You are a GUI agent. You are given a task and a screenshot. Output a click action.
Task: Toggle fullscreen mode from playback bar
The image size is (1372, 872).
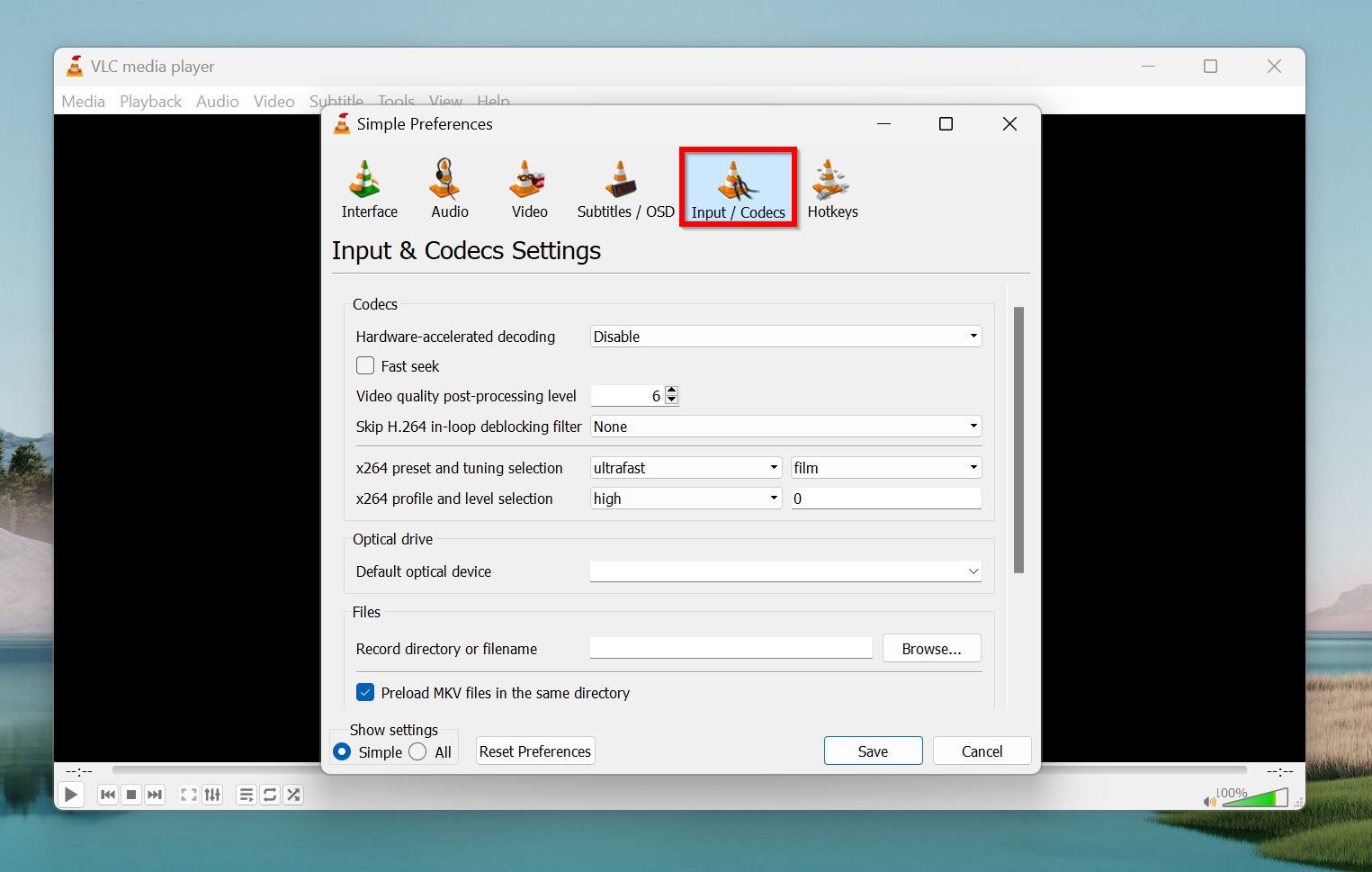point(188,795)
